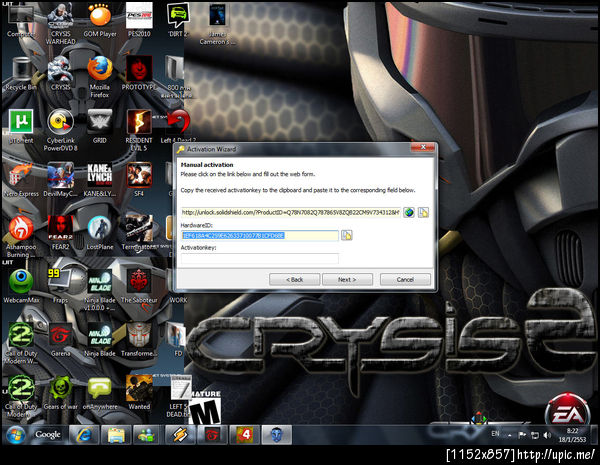Open the clock showing 8:22

click(572, 435)
